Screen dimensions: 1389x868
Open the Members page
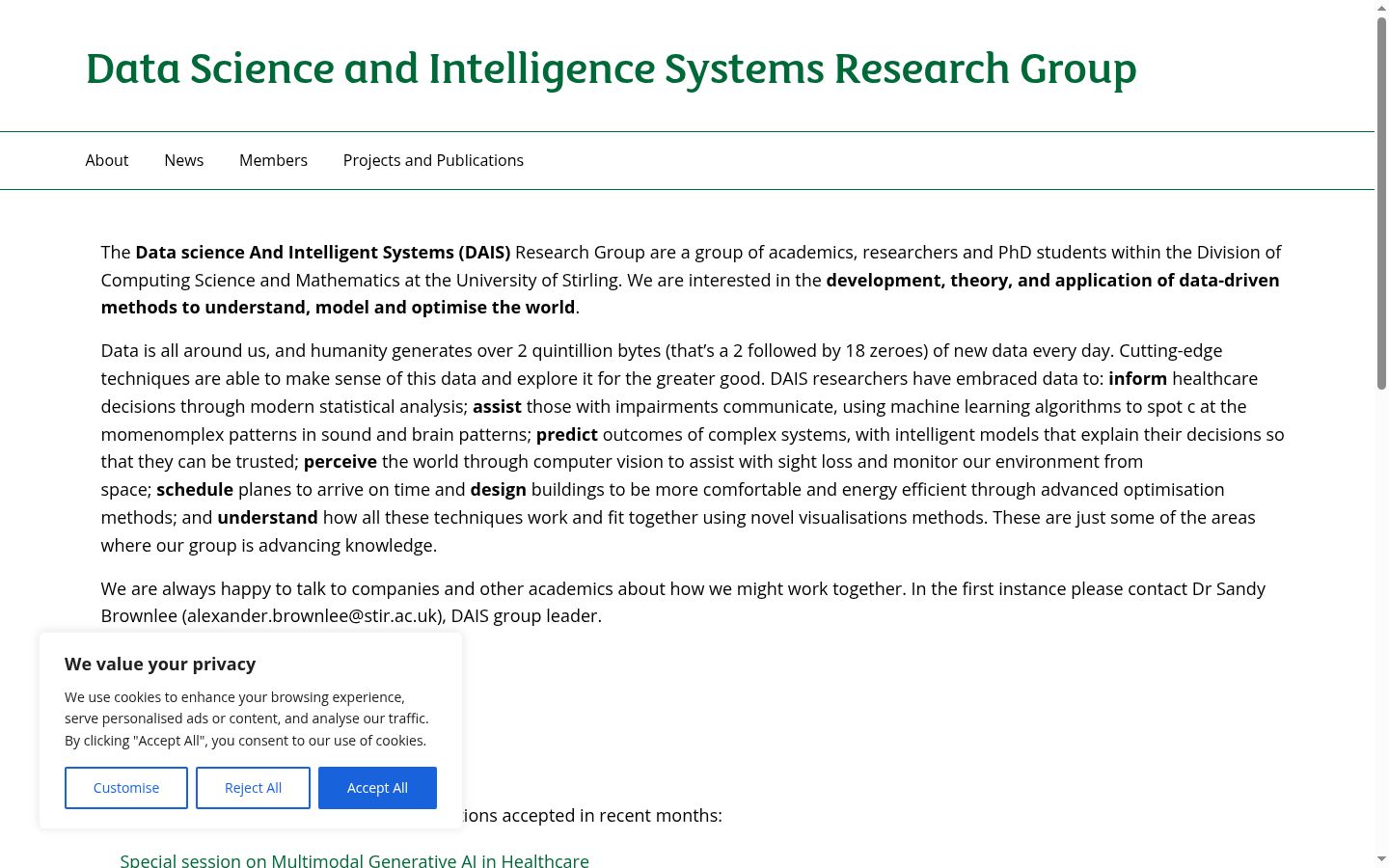click(273, 160)
